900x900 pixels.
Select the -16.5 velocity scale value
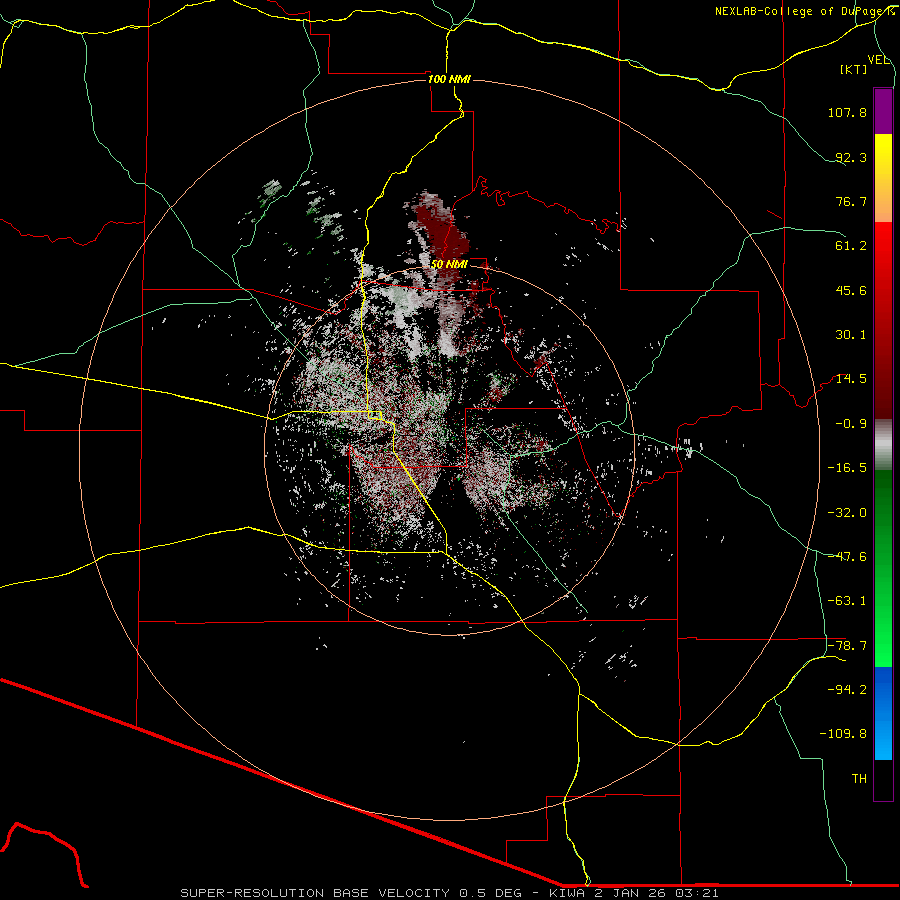click(x=847, y=468)
